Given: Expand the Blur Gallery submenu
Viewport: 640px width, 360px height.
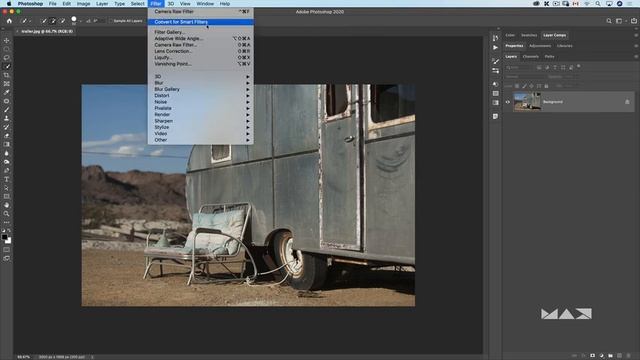Looking at the screenshot, I should pyautogui.click(x=200, y=89).
